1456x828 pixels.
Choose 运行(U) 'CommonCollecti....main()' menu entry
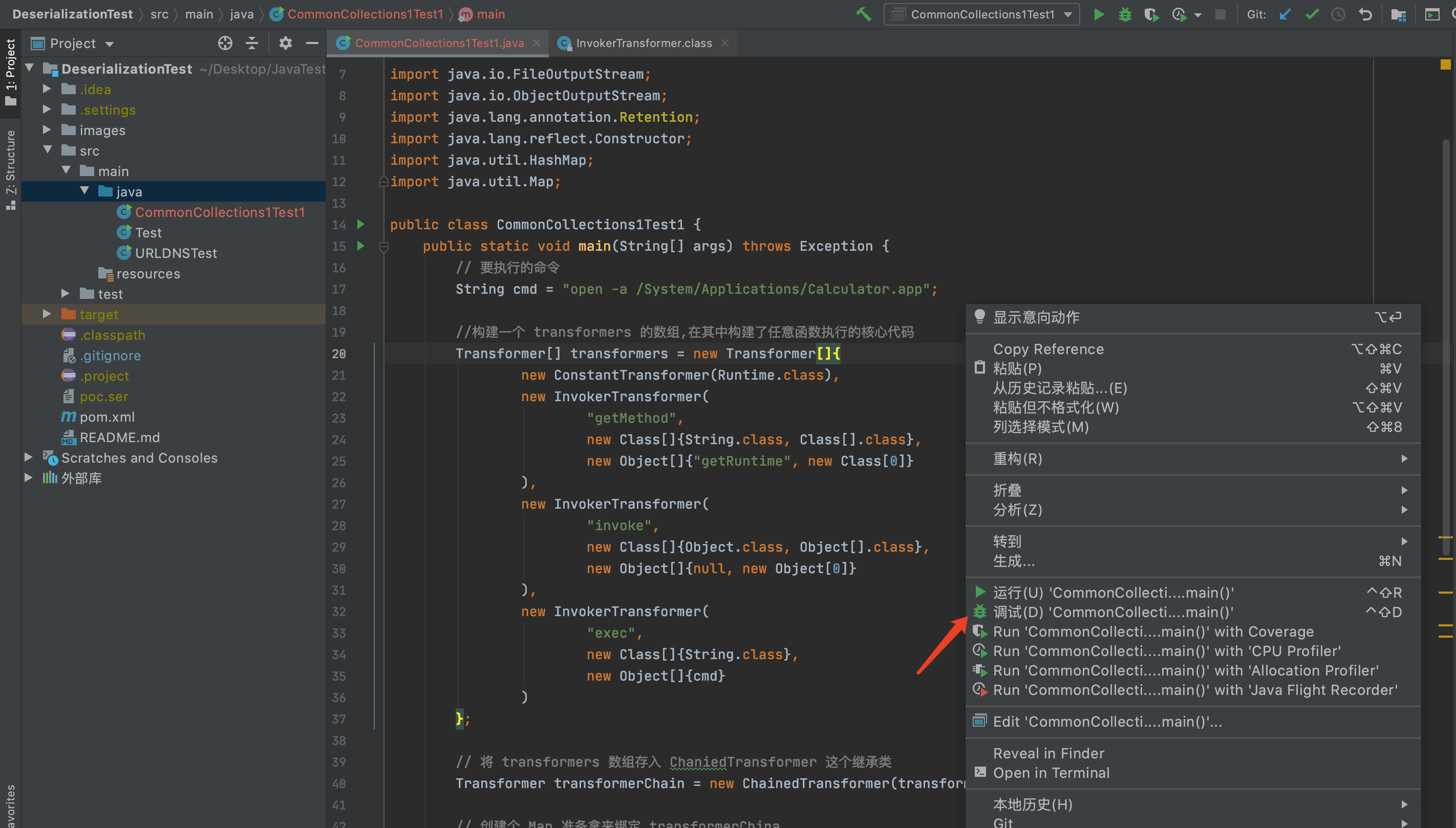tap(1193, 593)
